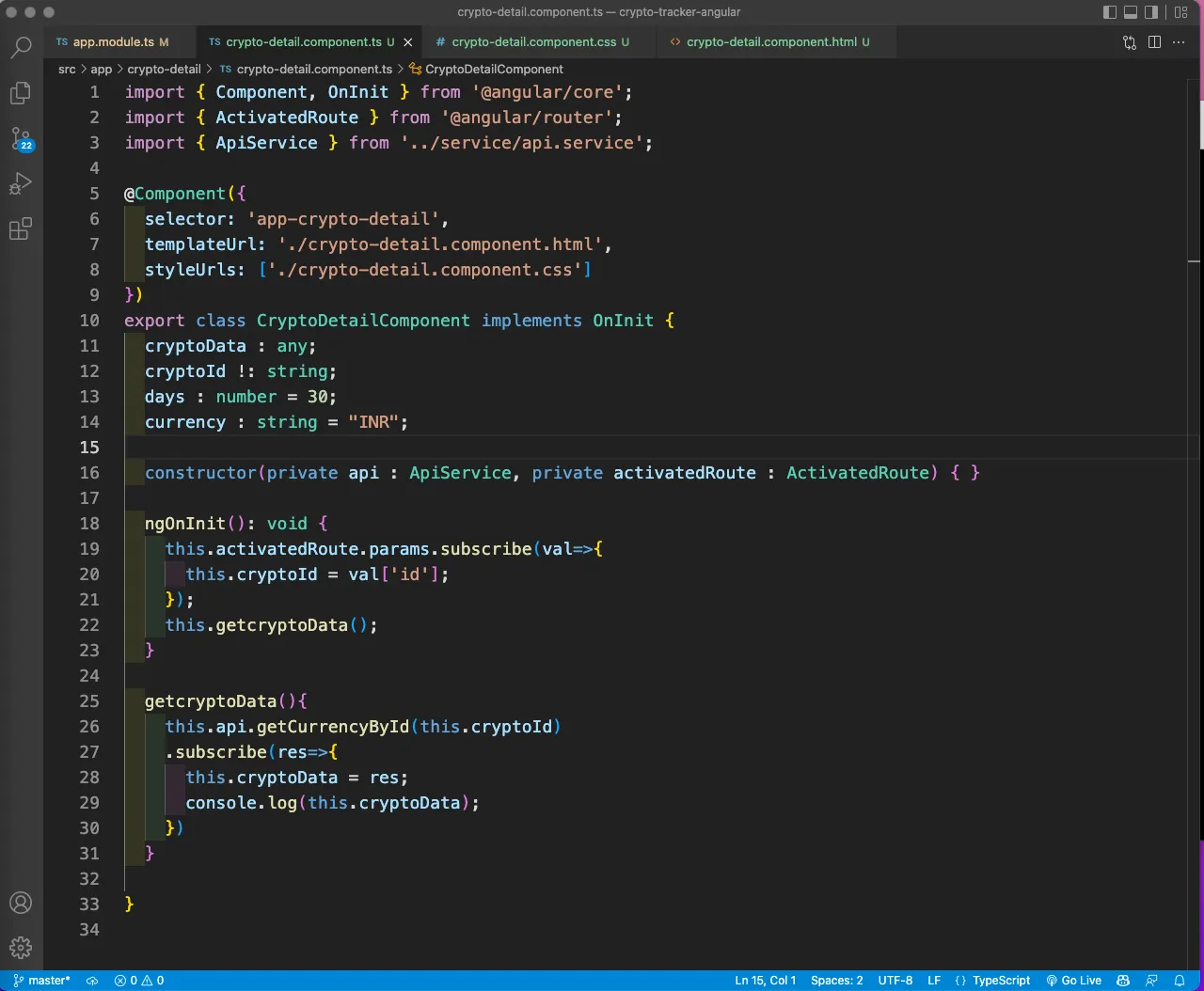
Task: Select UTF-8 encoding indicator
Action: pyautogui.click(x=895, y=981)
